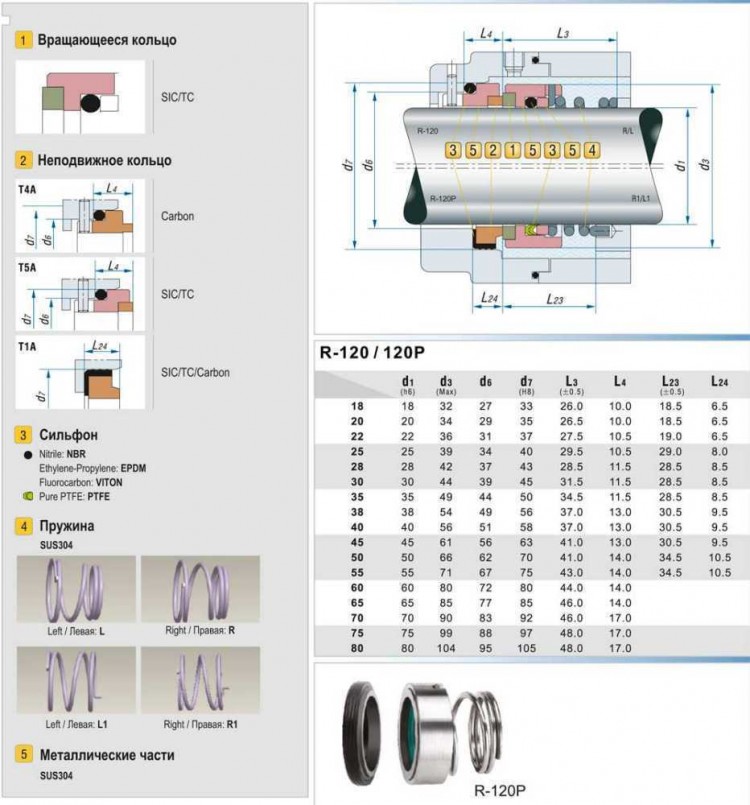The width and height of the screenshot is (750, 805).
Task: Click the L23 (±0.5) column header
Action: click(x=670, y=385)
